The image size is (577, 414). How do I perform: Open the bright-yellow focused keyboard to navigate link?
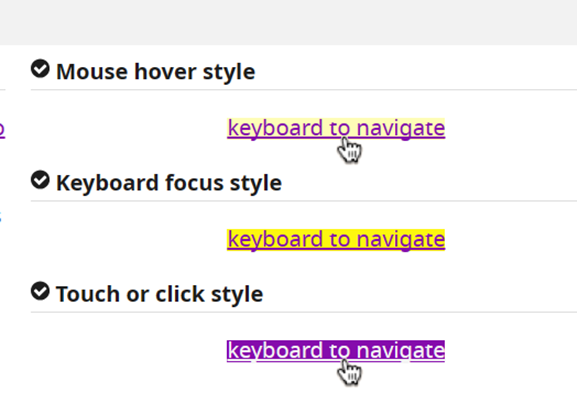point(336,240)
